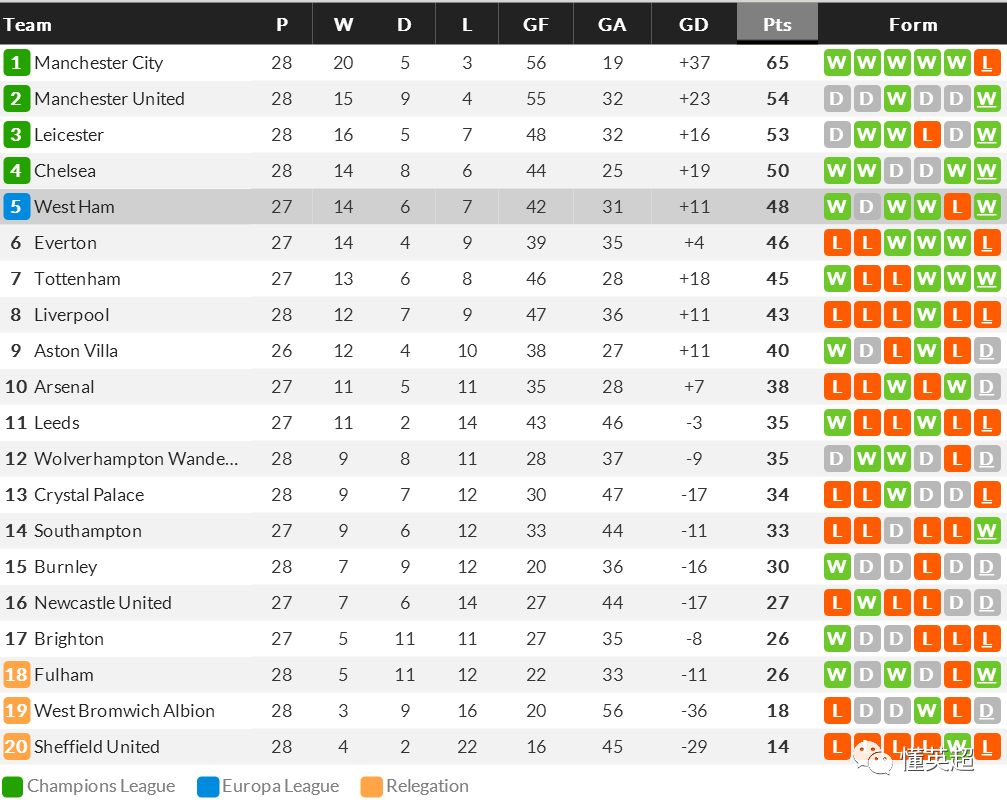This screenshot has width=1007, height=804.
Task: Sort table by Pts column header
Action: pos(777,24)
